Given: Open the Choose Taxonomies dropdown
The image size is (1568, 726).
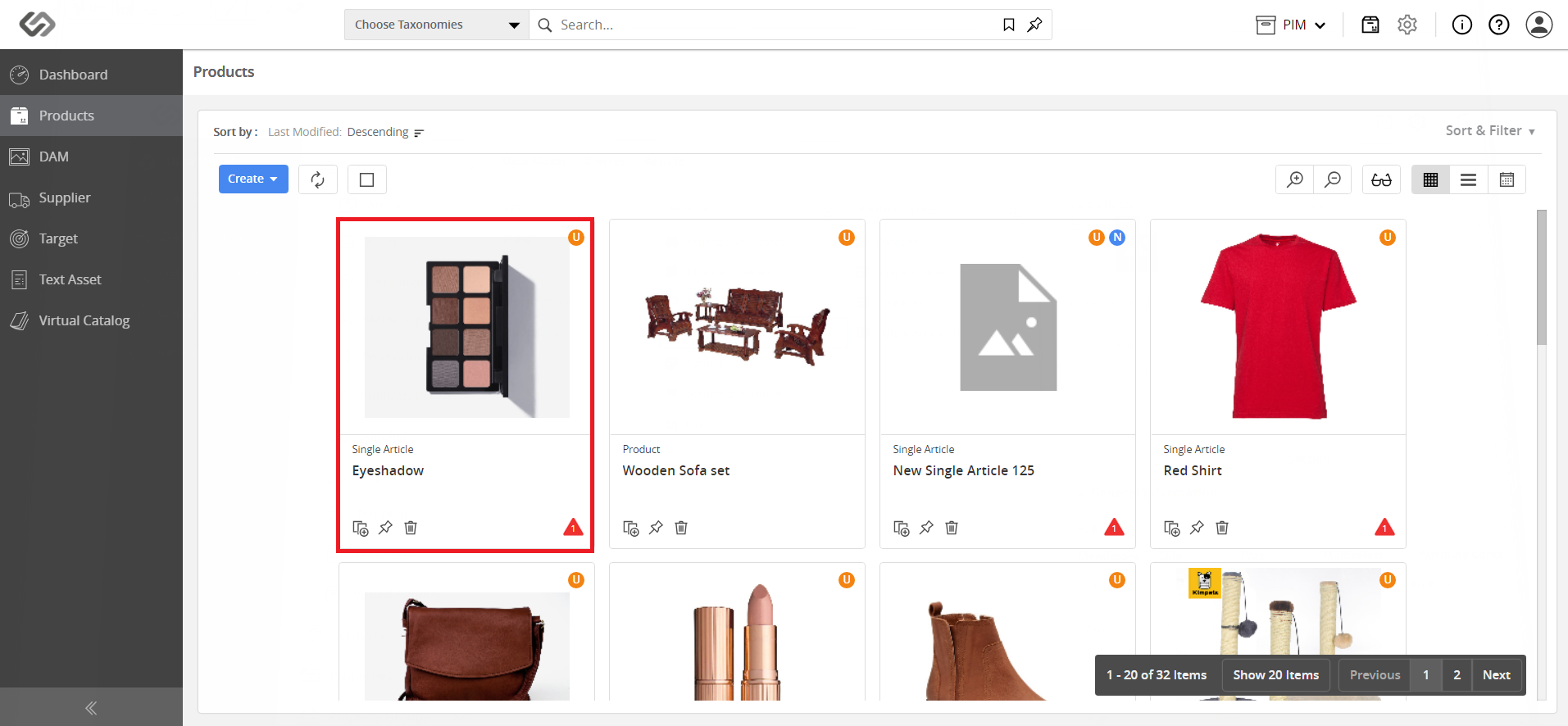Looking at the screenshot, I should click(x=437, y=25).
